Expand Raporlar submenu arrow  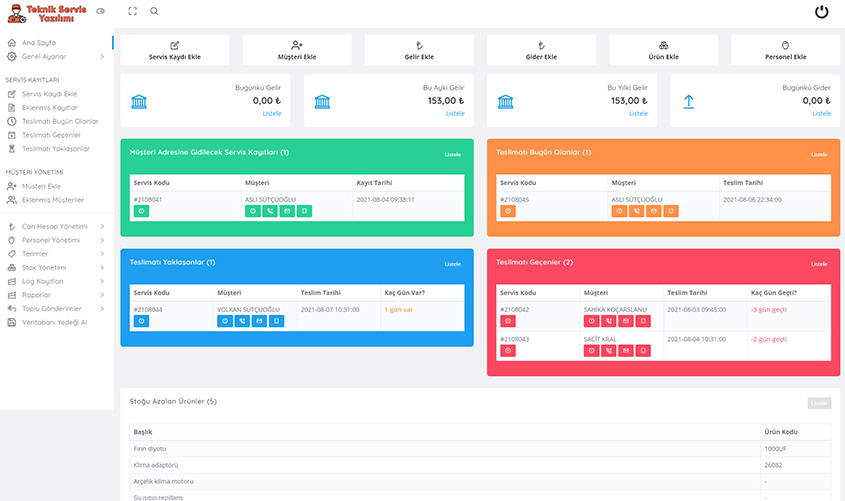point(102,295)
